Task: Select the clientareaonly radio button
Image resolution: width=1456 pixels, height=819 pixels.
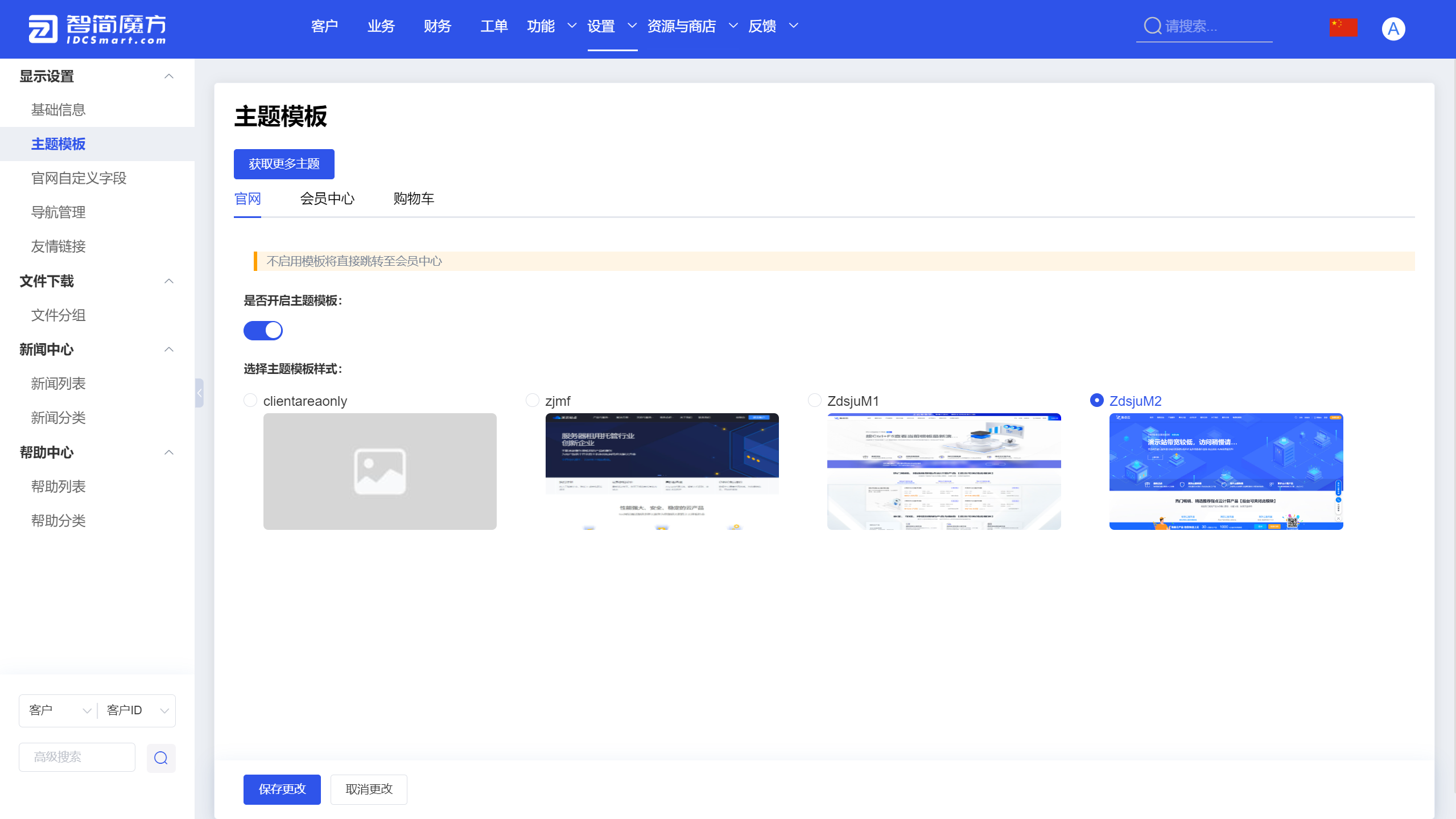Action: pos(250,401)
